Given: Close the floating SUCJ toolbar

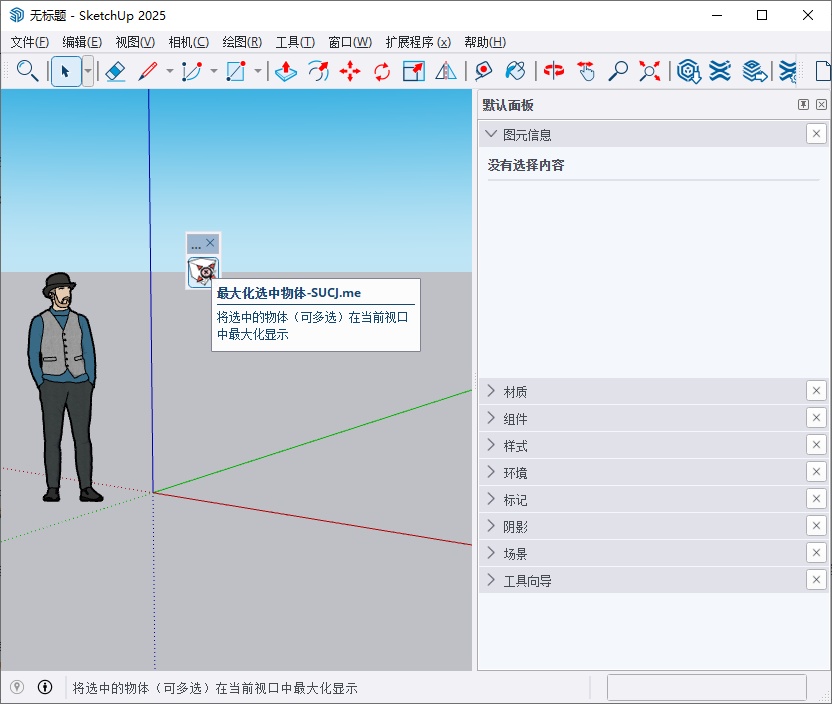Looking at the screenshot, I should [210, 242].
